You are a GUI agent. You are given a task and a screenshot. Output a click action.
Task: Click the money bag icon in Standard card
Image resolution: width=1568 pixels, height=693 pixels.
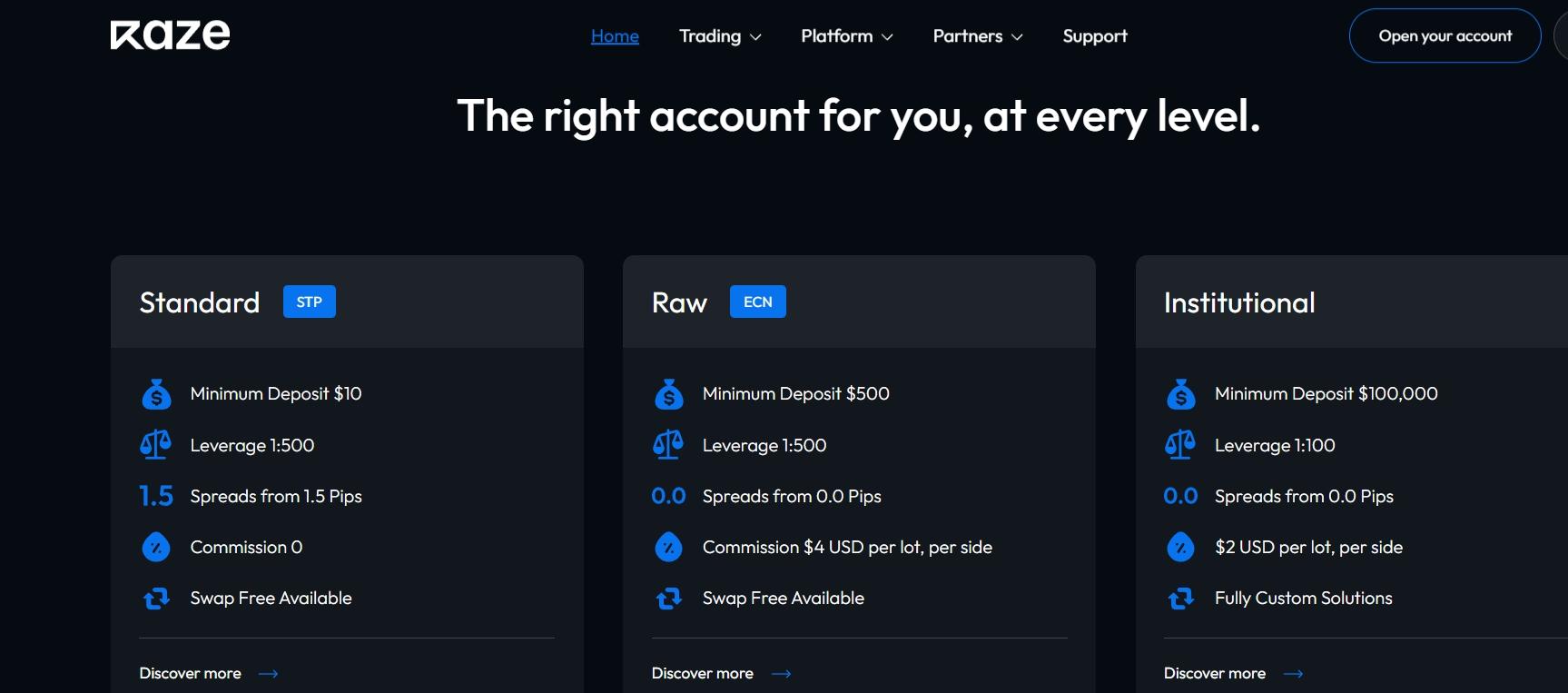156,394
